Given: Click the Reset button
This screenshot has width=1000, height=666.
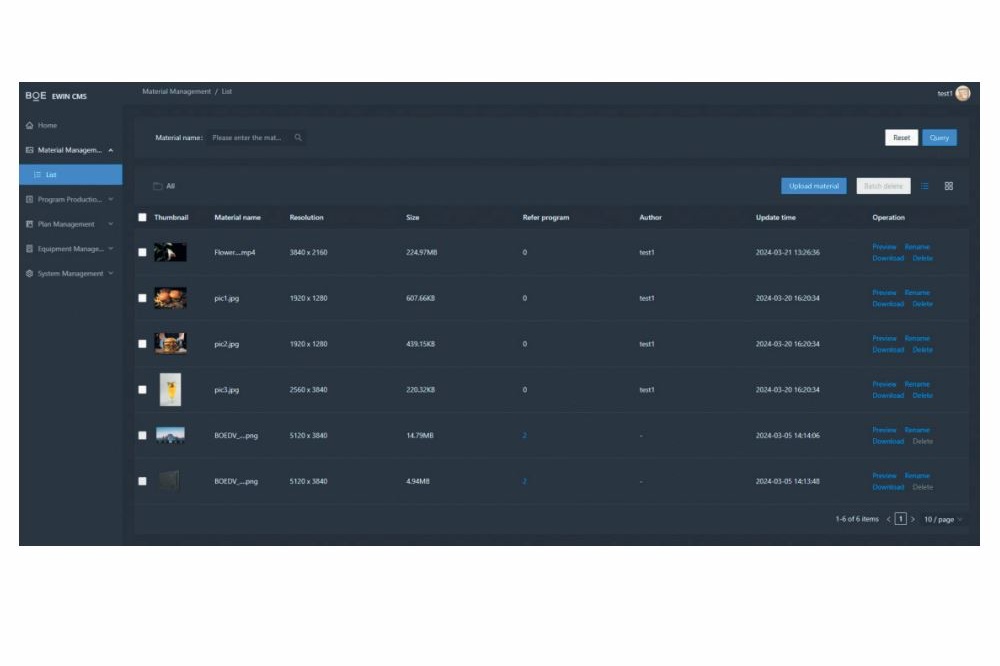Looking at the screenshot, I should pyautogui.click(x=901, y=138).
